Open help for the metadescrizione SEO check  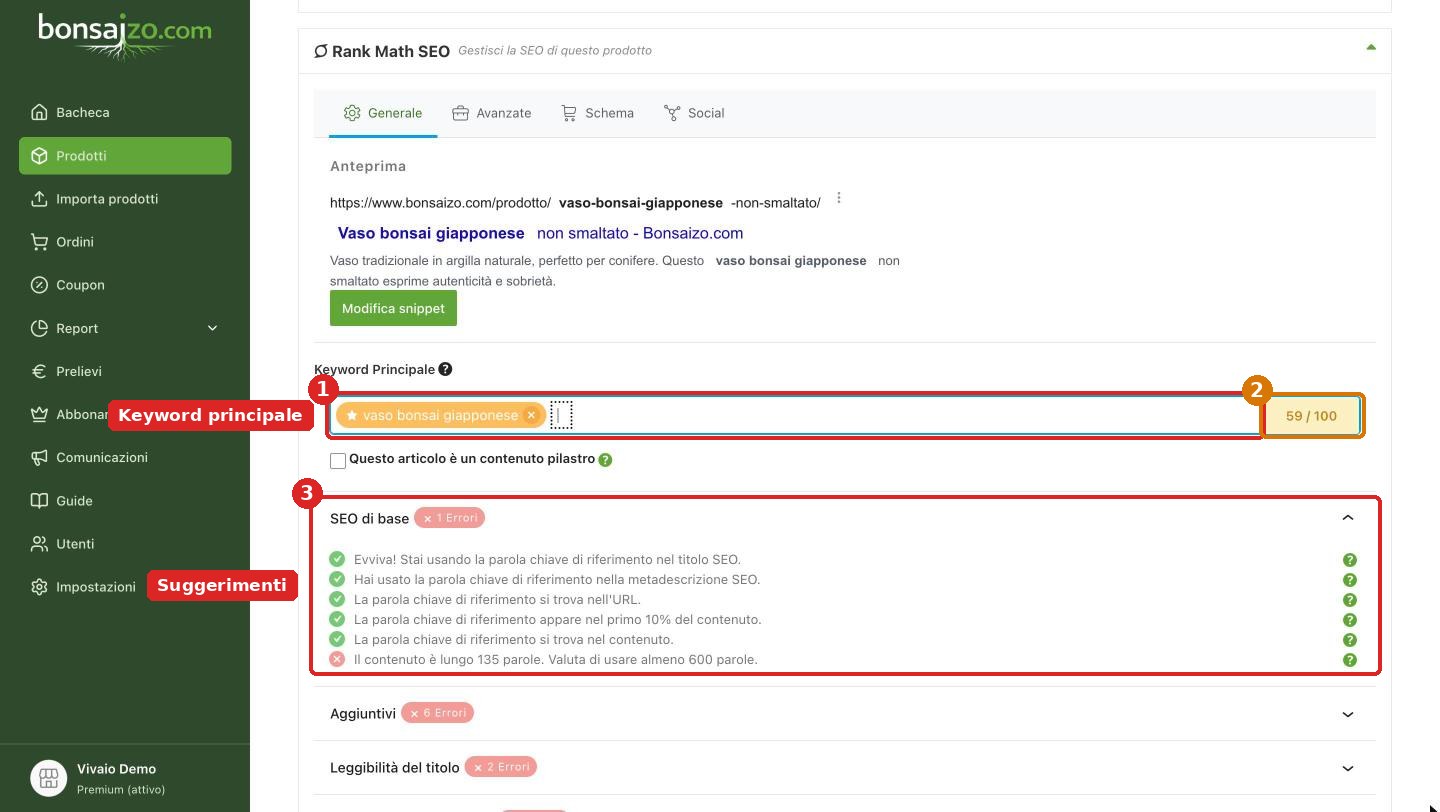pos(1349,580)
